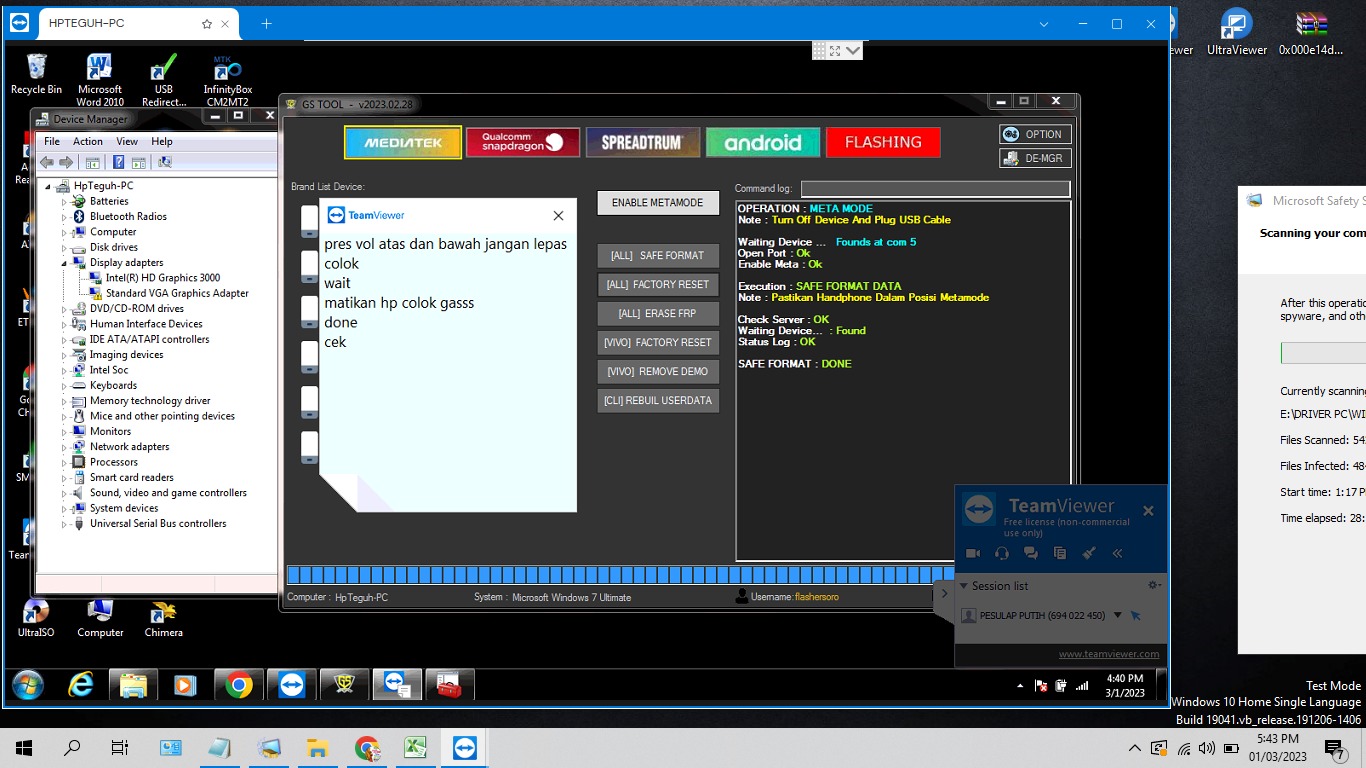Image resolution: width=1366 pixels, height=768 pixels.
Task: Expand Universal Serial Bus controllers node
Action: pos(63,524)
